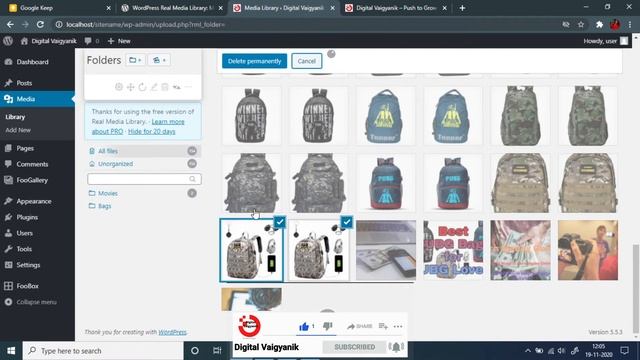Viewport: 640px width, 360px height.
Task: Close the Google Keep tab
Action: [108, 8]
